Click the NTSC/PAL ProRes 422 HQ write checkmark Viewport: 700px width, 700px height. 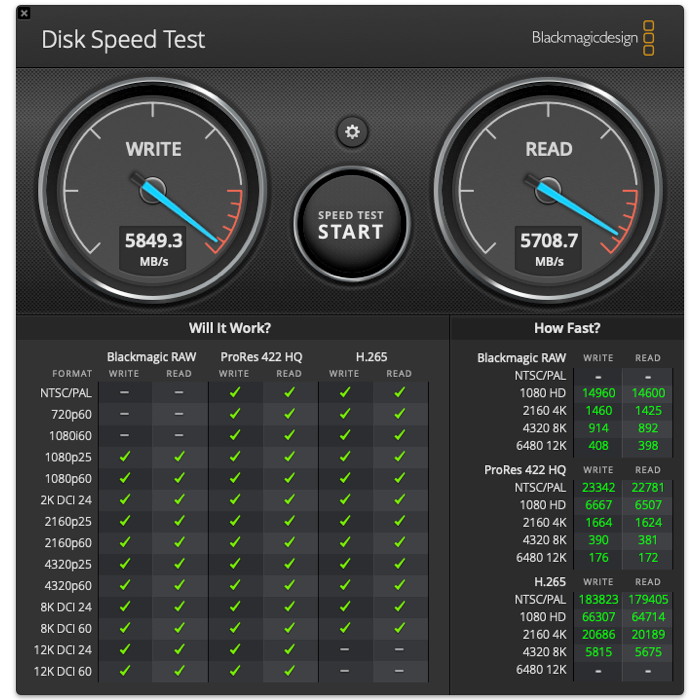point(234,393)
